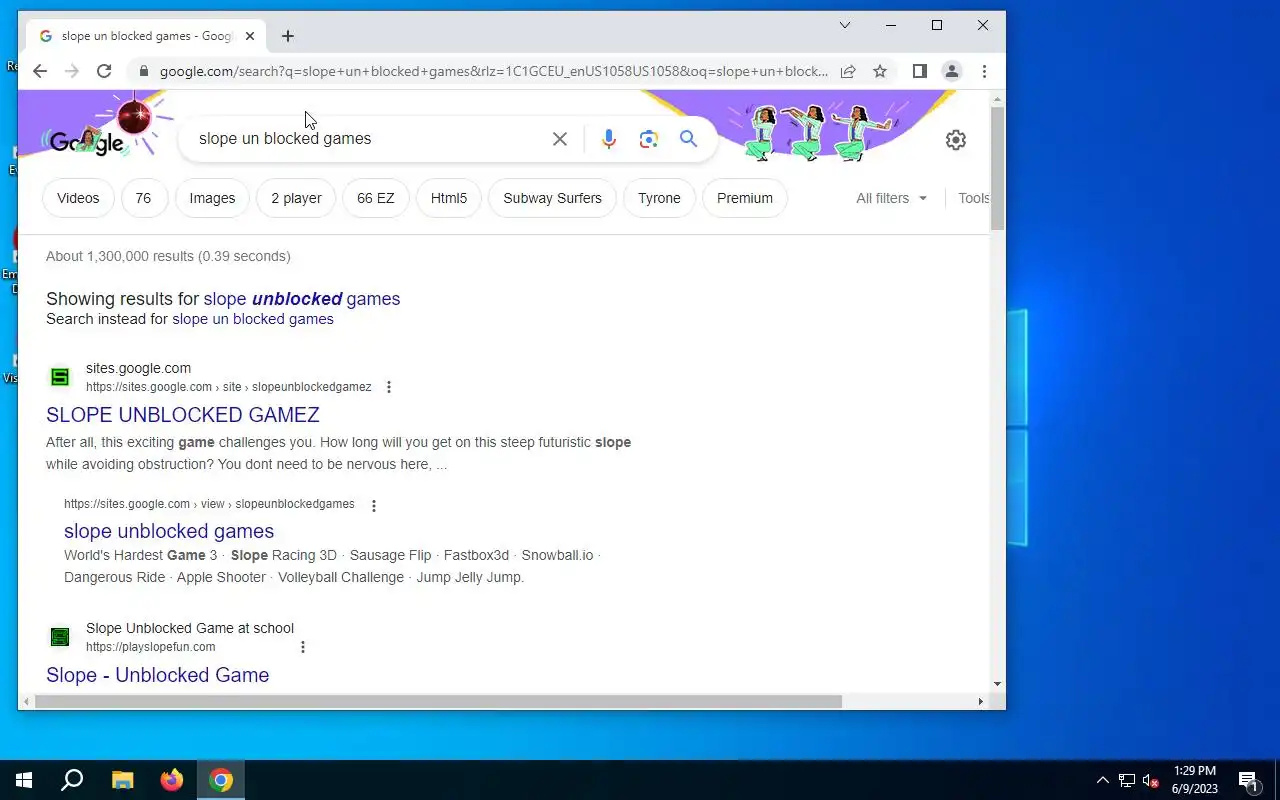1280x800 pixels.
Task: Open the taskbar clock showing 1:29 PM
Action: click(x=1195, y=780)
